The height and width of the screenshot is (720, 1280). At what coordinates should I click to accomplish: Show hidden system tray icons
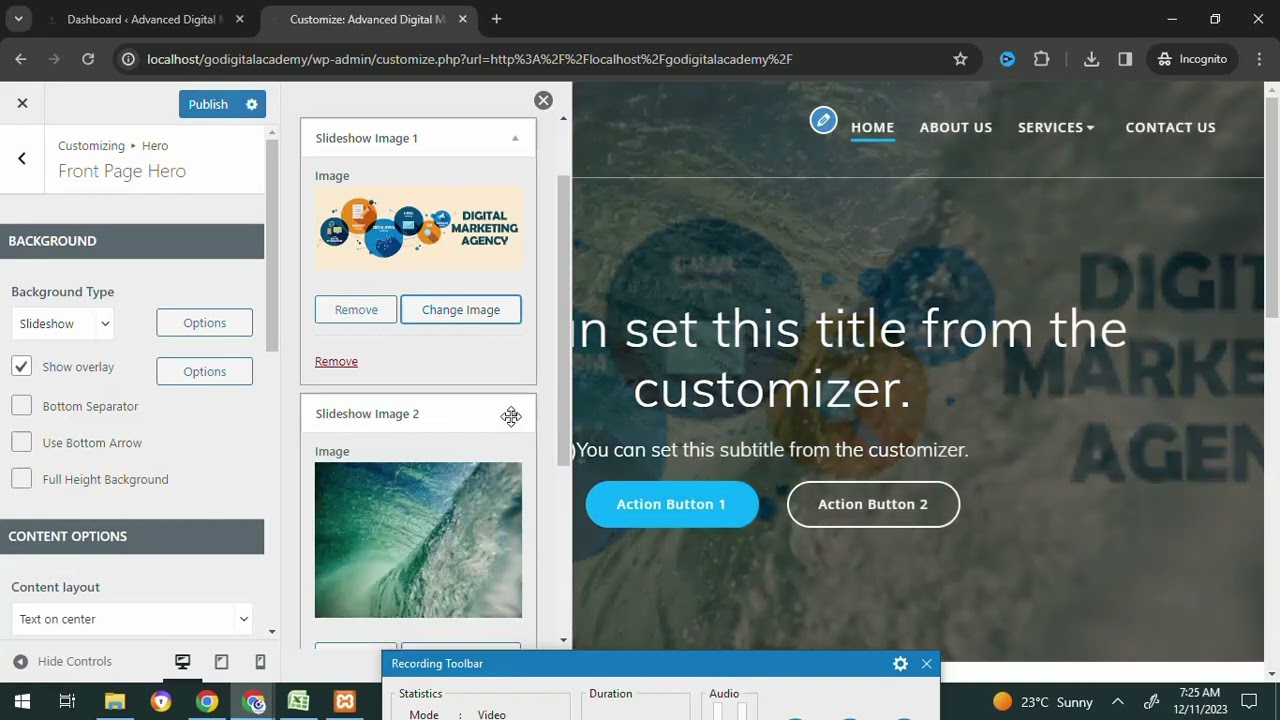point(1118,701)
